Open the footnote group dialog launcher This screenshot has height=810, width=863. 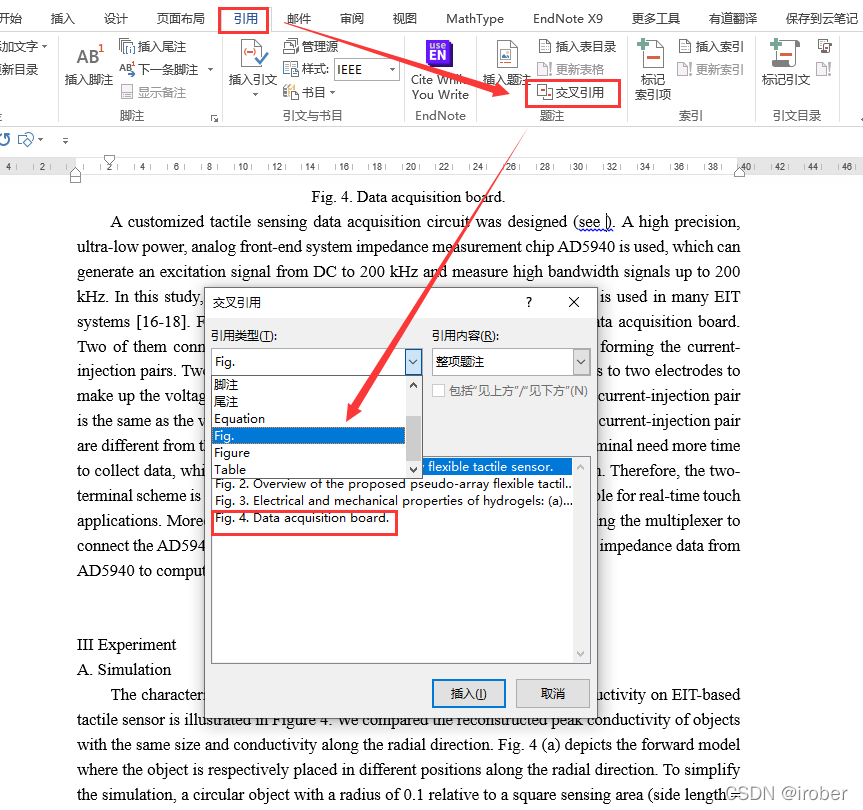click(215, 118)
